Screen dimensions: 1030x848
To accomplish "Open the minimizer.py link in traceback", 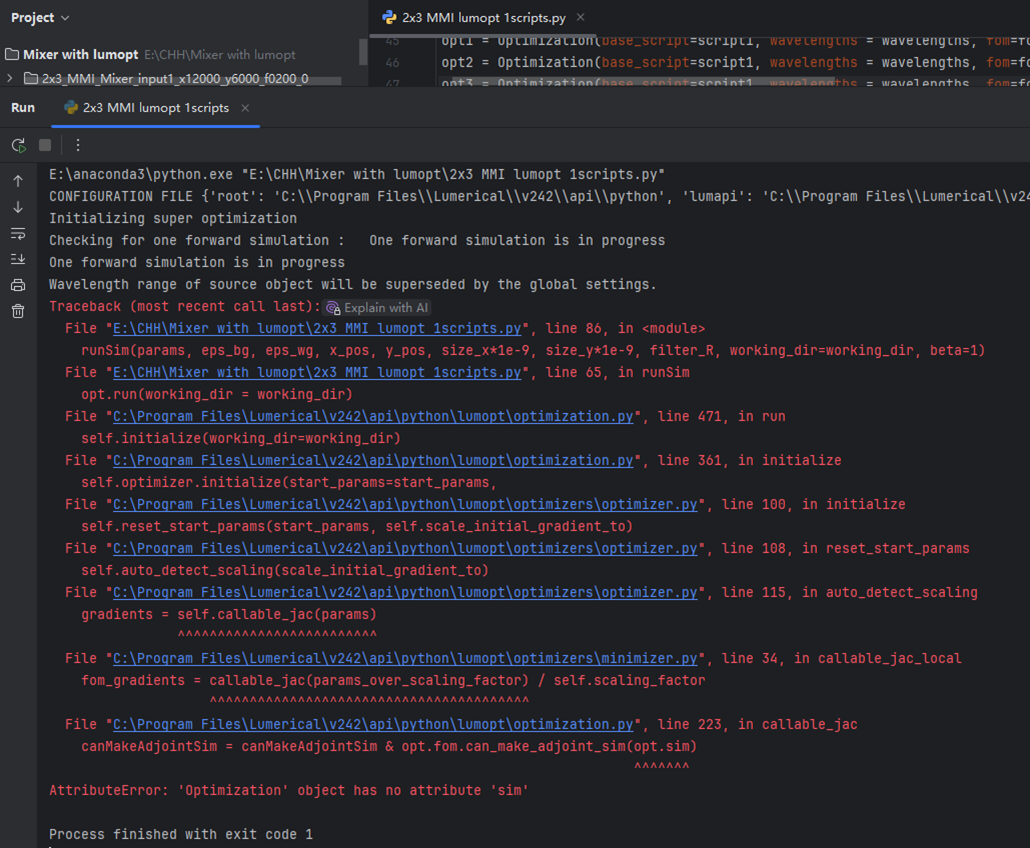I will pos(405,658).
